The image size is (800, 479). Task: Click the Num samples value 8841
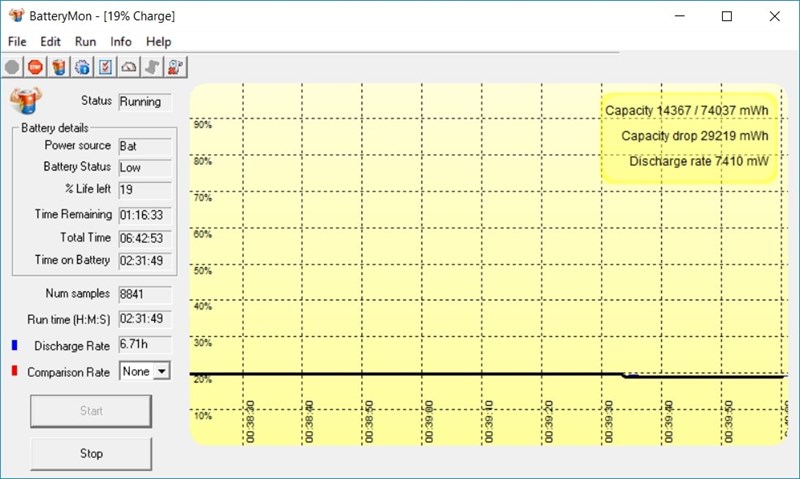point(145,294)
